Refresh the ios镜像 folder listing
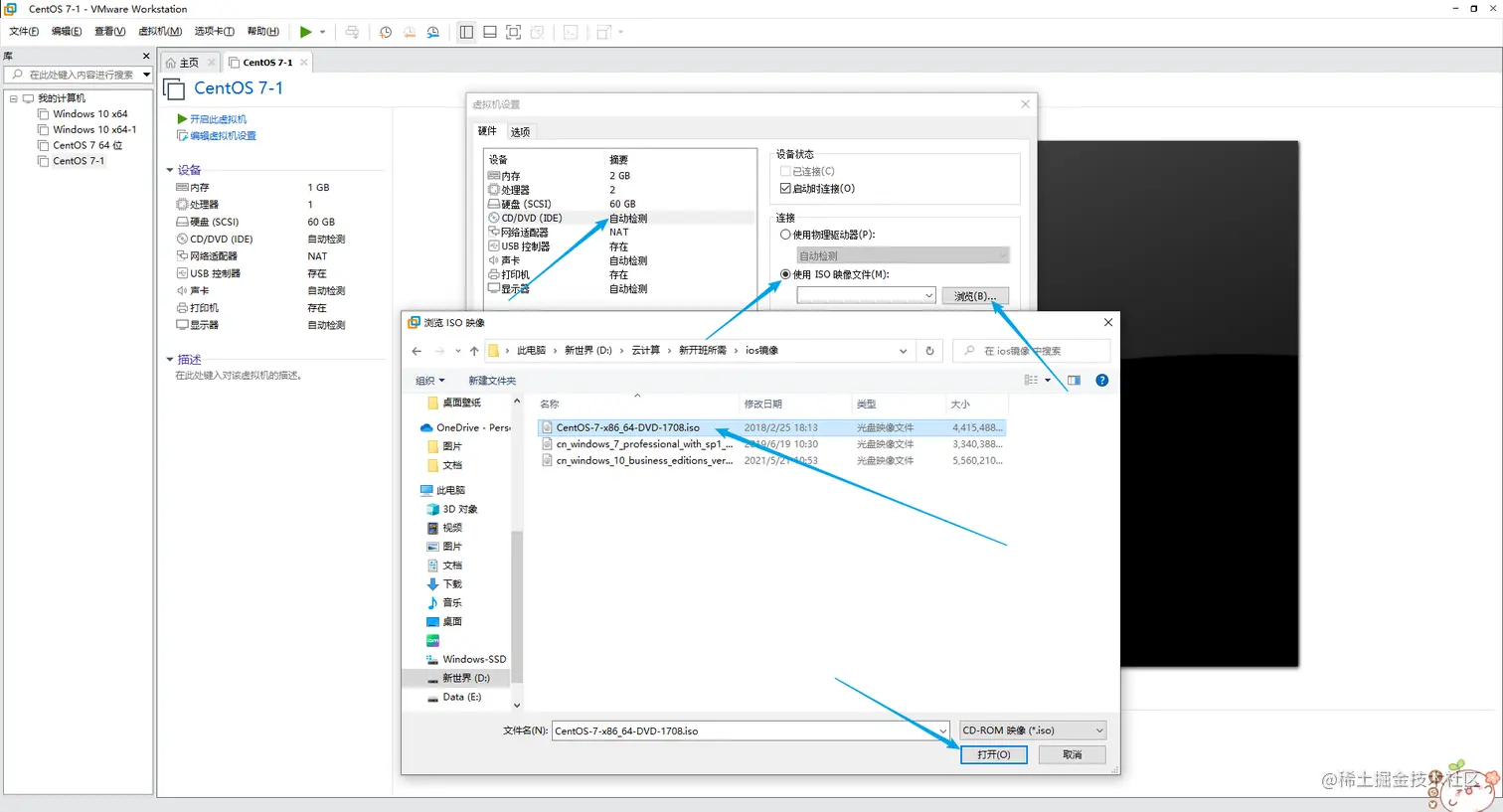Image resolution: width=1503 pixels, height=812 pixels. tap(929, 351)
